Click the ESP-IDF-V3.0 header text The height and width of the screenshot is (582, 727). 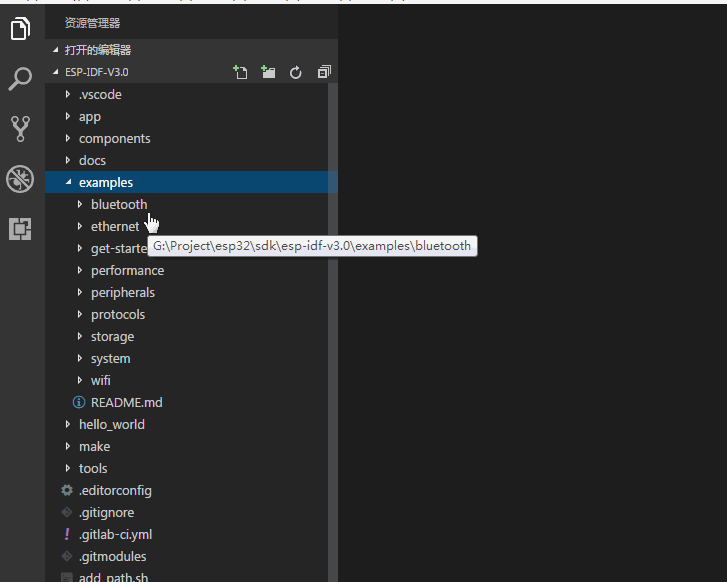(x=96, y=72)
